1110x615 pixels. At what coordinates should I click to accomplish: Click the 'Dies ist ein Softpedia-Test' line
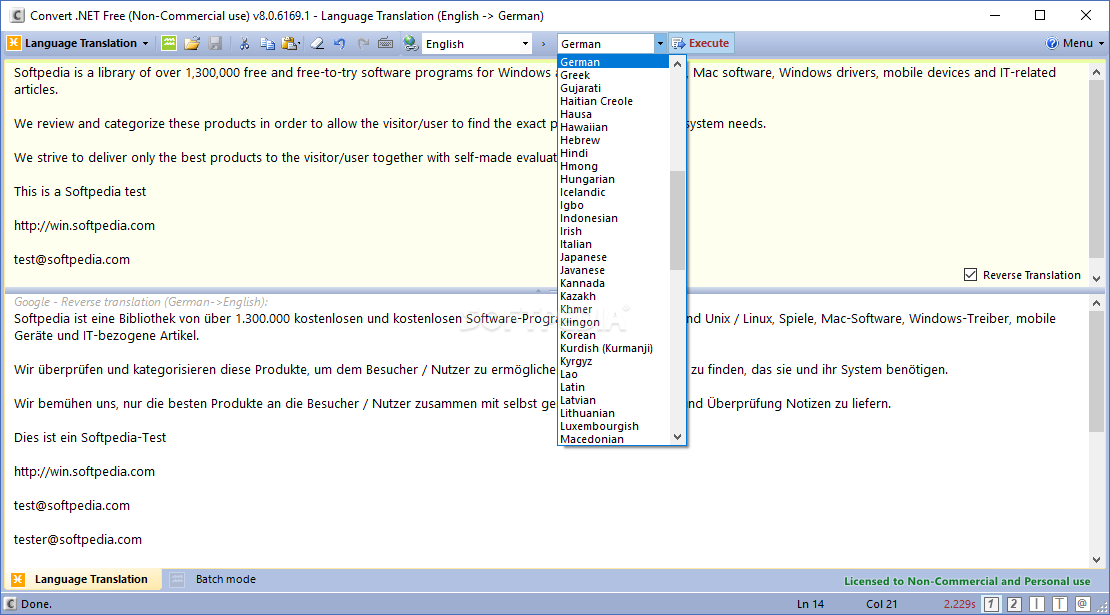90,437
